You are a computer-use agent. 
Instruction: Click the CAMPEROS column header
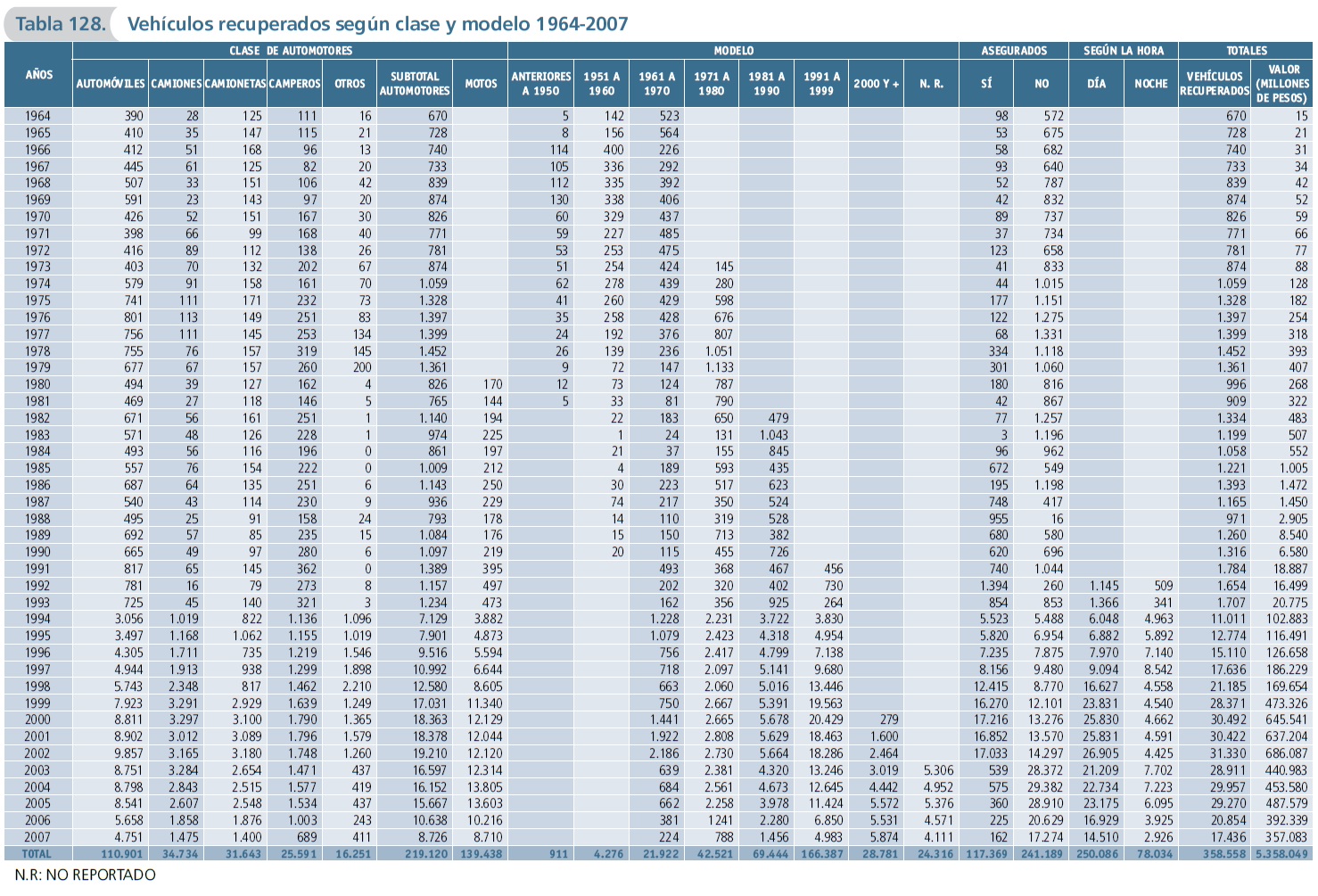[294, 84]
